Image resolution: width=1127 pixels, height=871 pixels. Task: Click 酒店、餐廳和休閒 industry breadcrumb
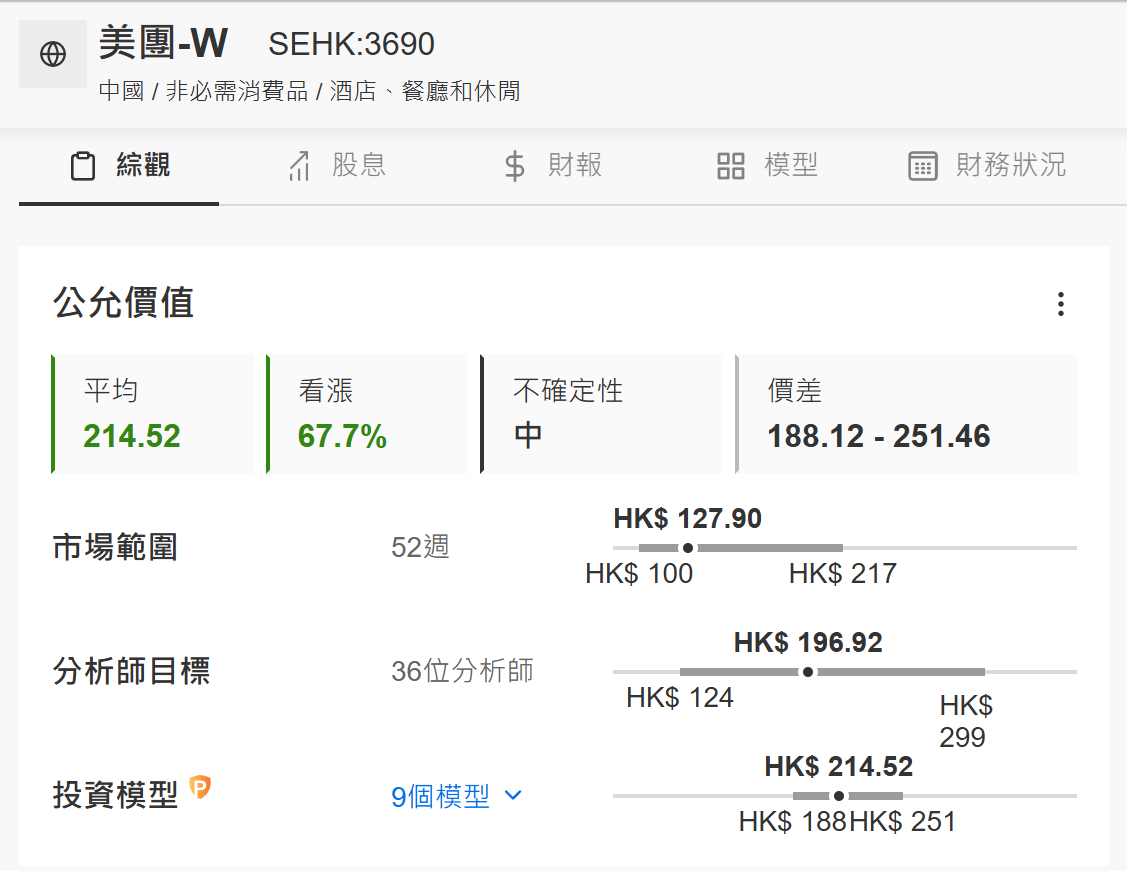point(425,91)
